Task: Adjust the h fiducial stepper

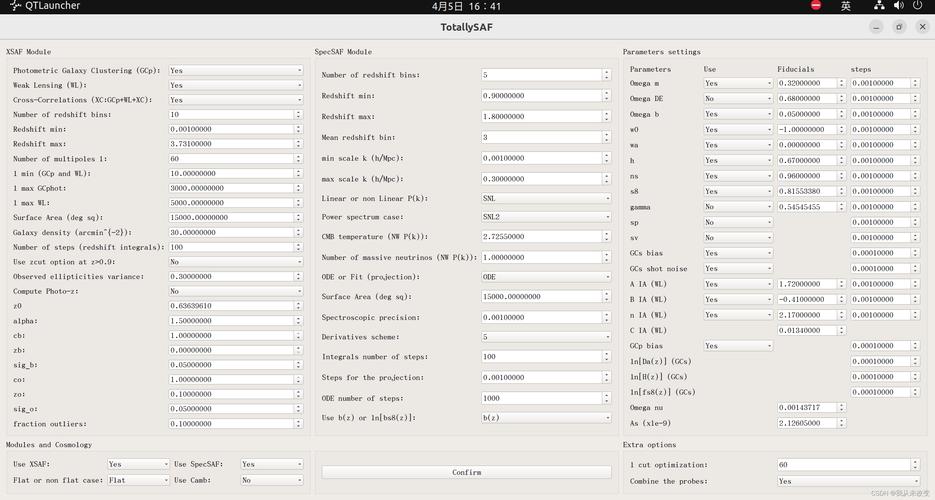Action: tap(842, 160)
